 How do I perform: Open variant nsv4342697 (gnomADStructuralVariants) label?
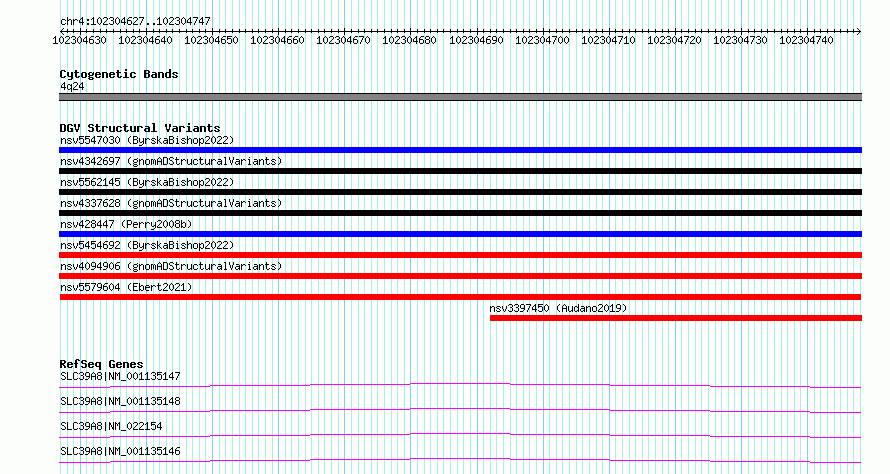tap(171, 161)
